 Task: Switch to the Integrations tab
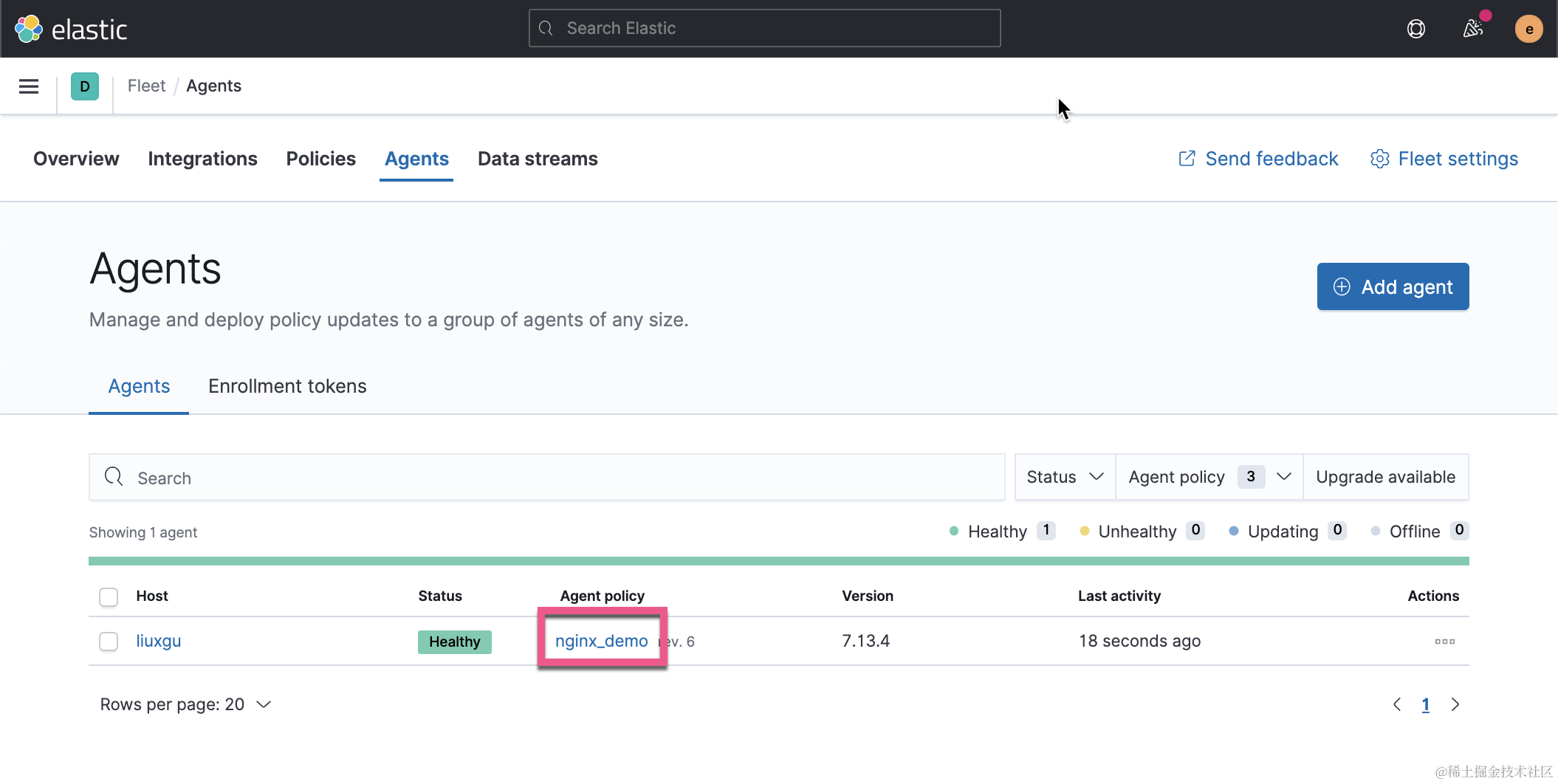point(202,159)
